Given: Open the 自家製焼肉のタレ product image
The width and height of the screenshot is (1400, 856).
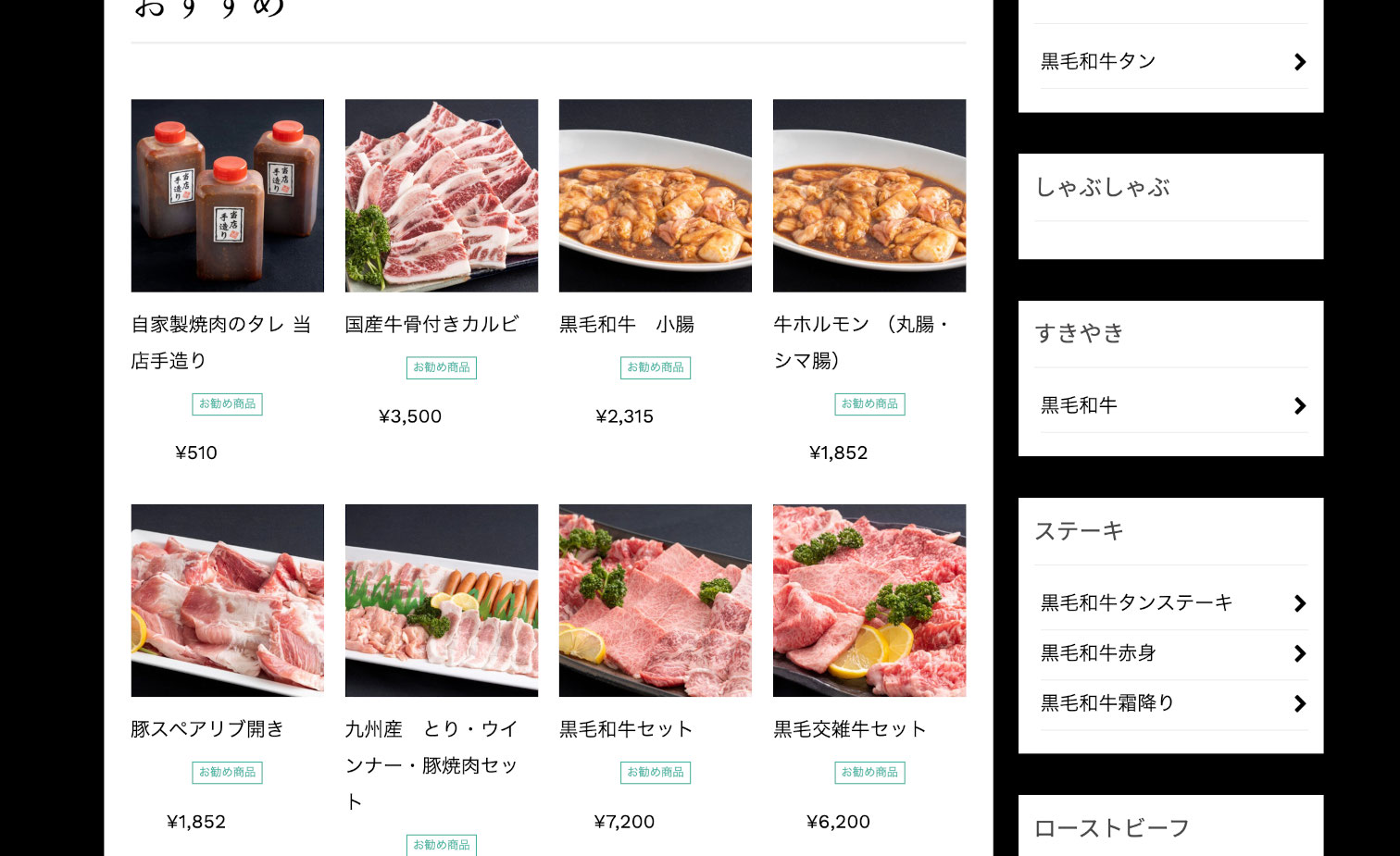Looking at the screenshot, I should point(228,195).
